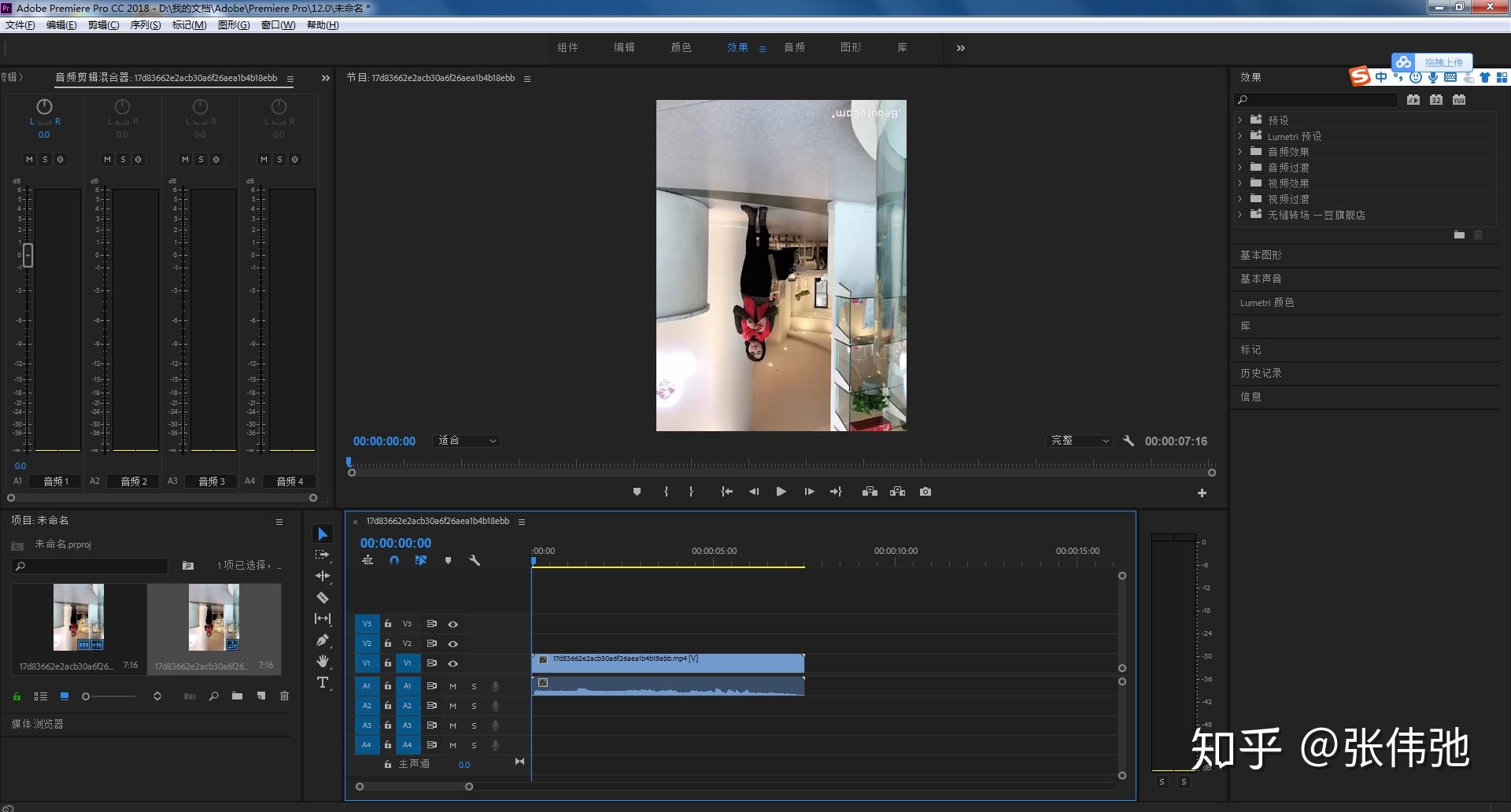Open the 序列 menu

pos(145,25)
